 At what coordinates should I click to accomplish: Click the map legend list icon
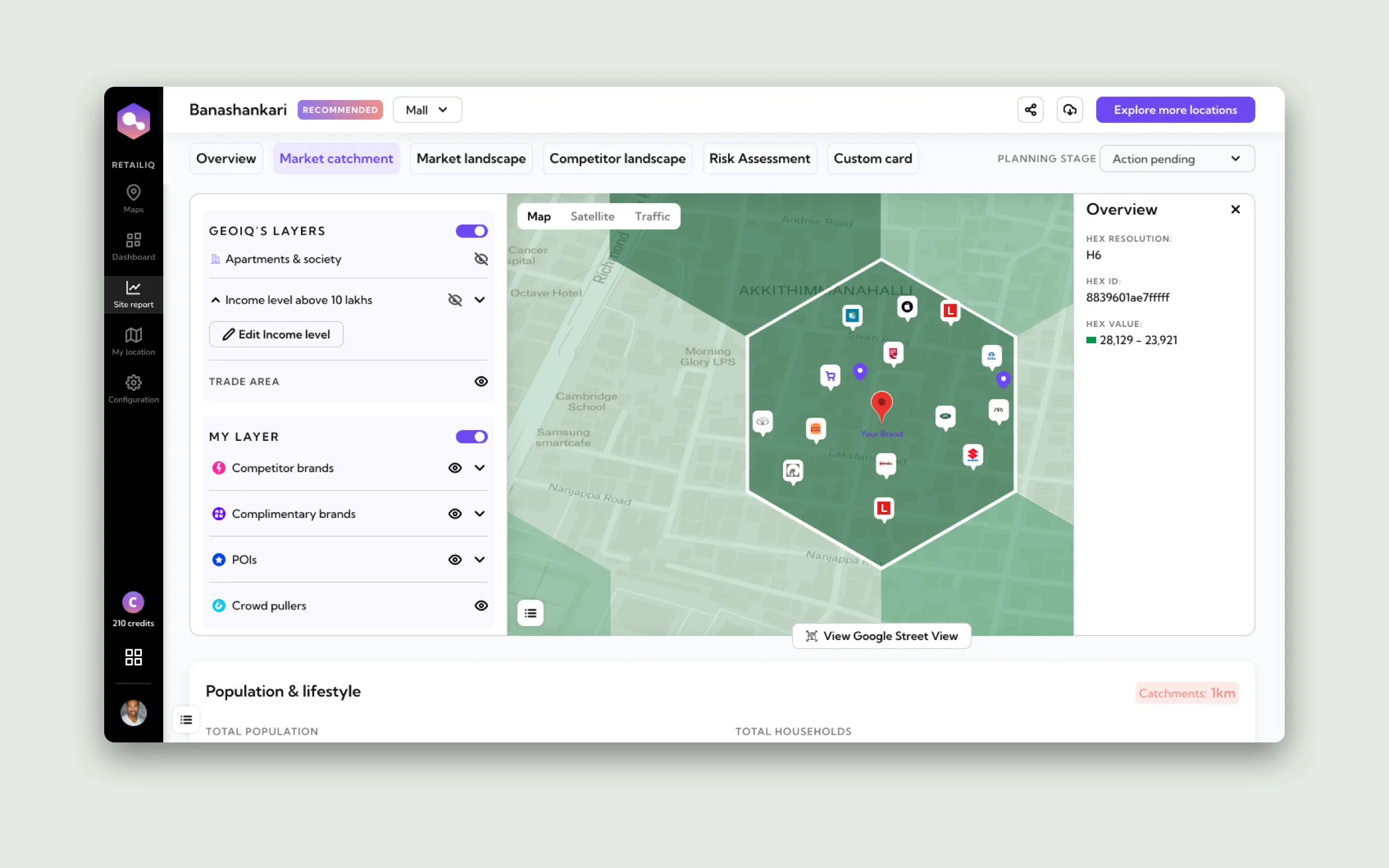click(530, 613)
